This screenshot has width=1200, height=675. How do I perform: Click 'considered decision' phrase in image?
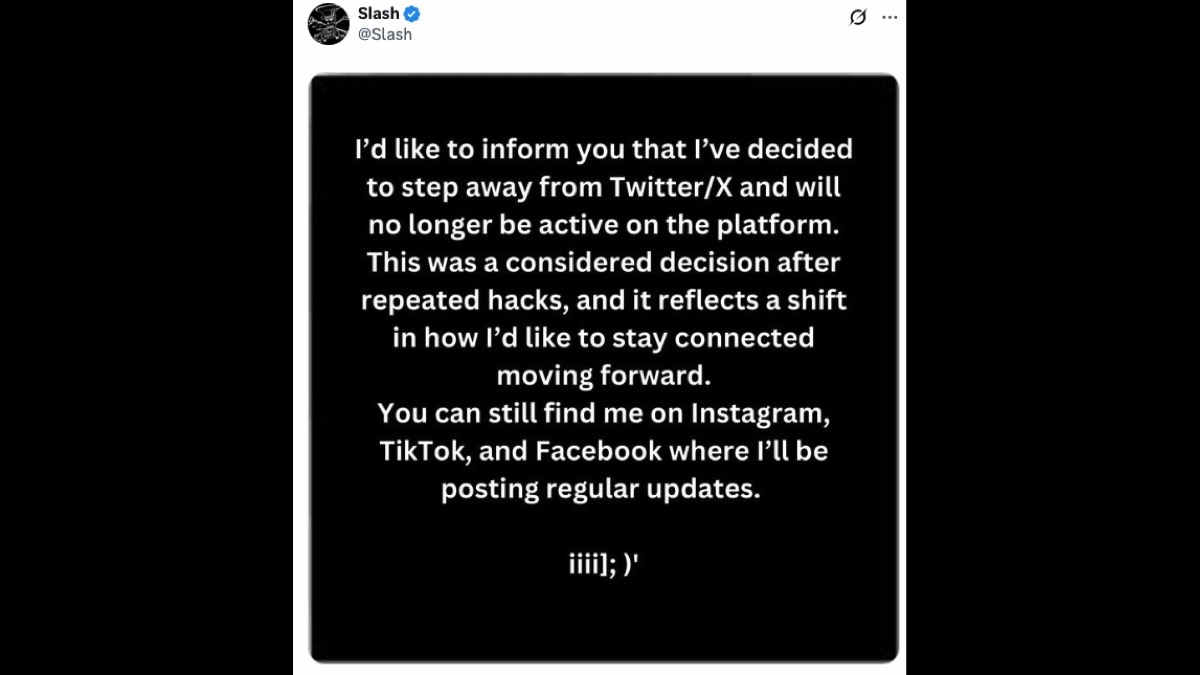pos(637,263)
